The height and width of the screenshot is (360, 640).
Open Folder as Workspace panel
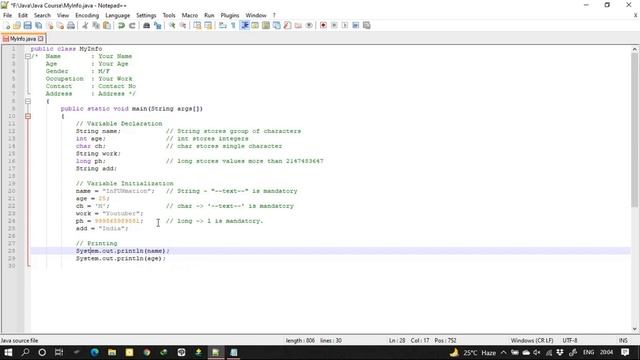click(x=298, y=25)
